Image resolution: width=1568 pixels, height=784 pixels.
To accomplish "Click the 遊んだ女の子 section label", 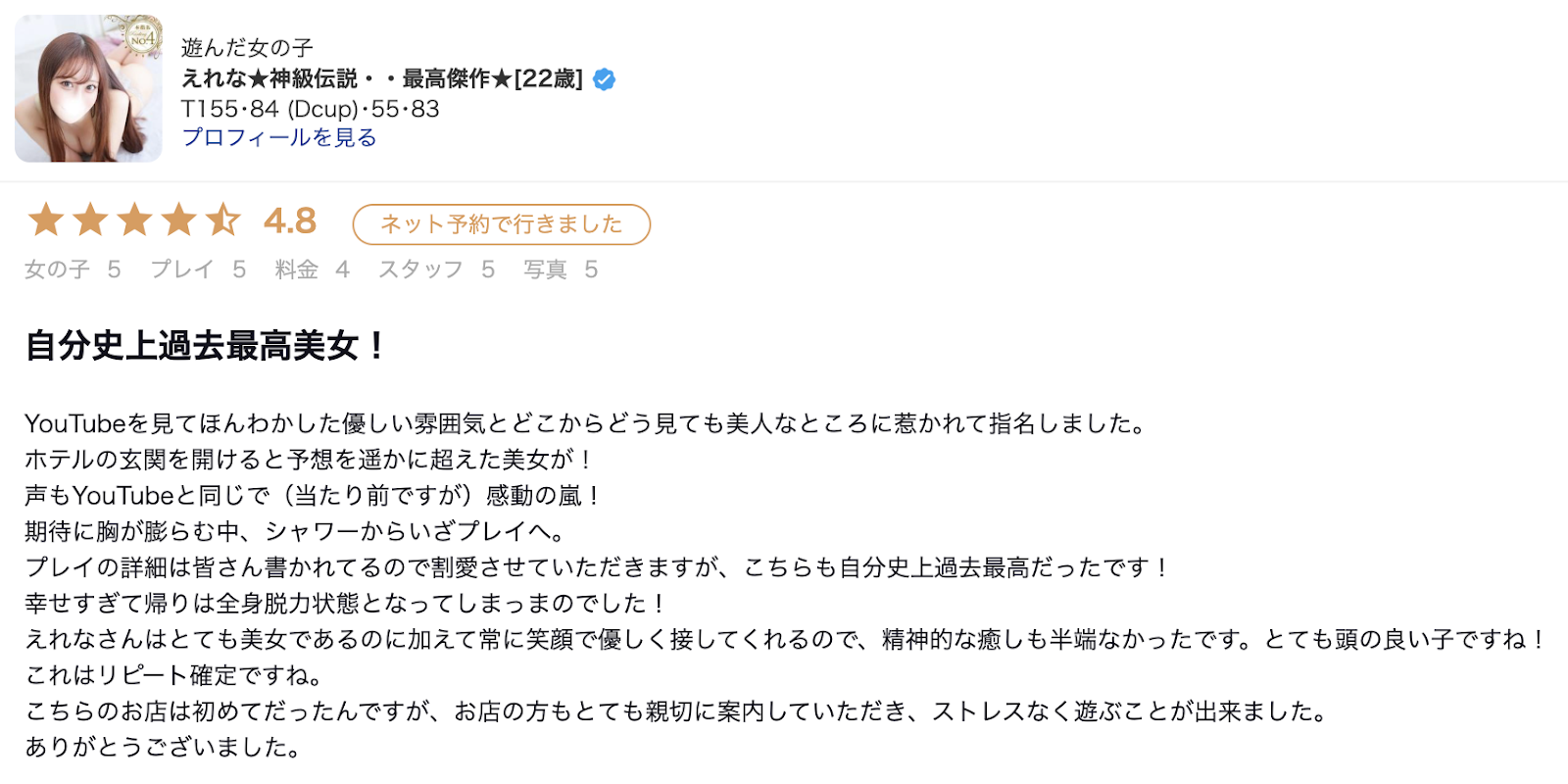I will pyautogui.click(x=247, y=47).
